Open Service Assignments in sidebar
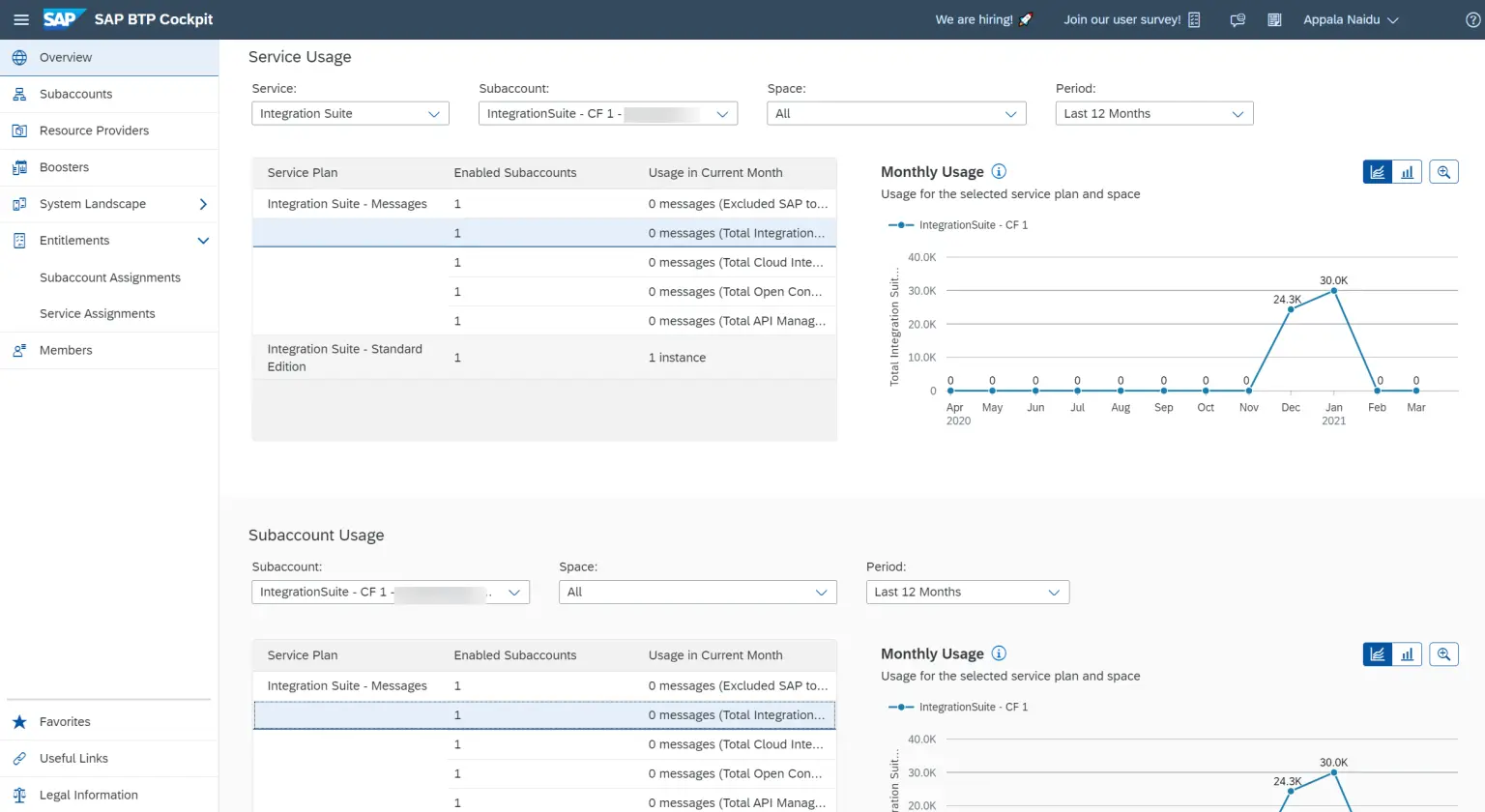 tap(109, 314)
